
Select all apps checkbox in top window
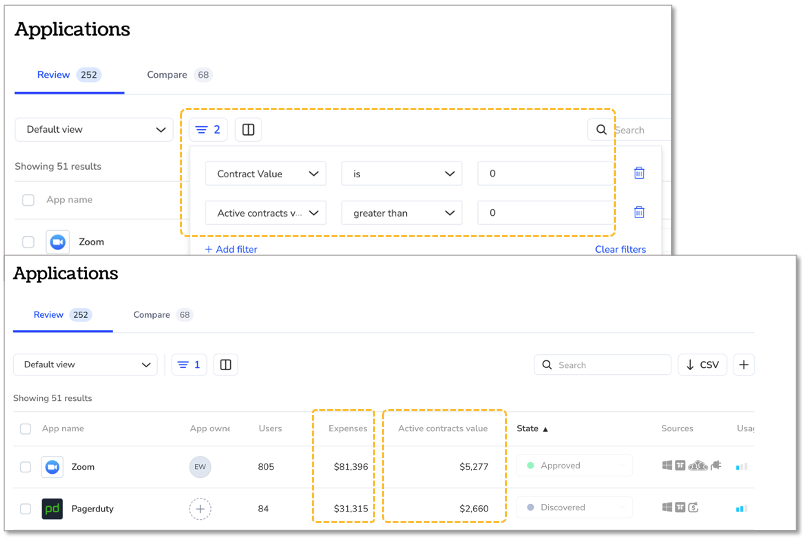click(x=28, y=200)
